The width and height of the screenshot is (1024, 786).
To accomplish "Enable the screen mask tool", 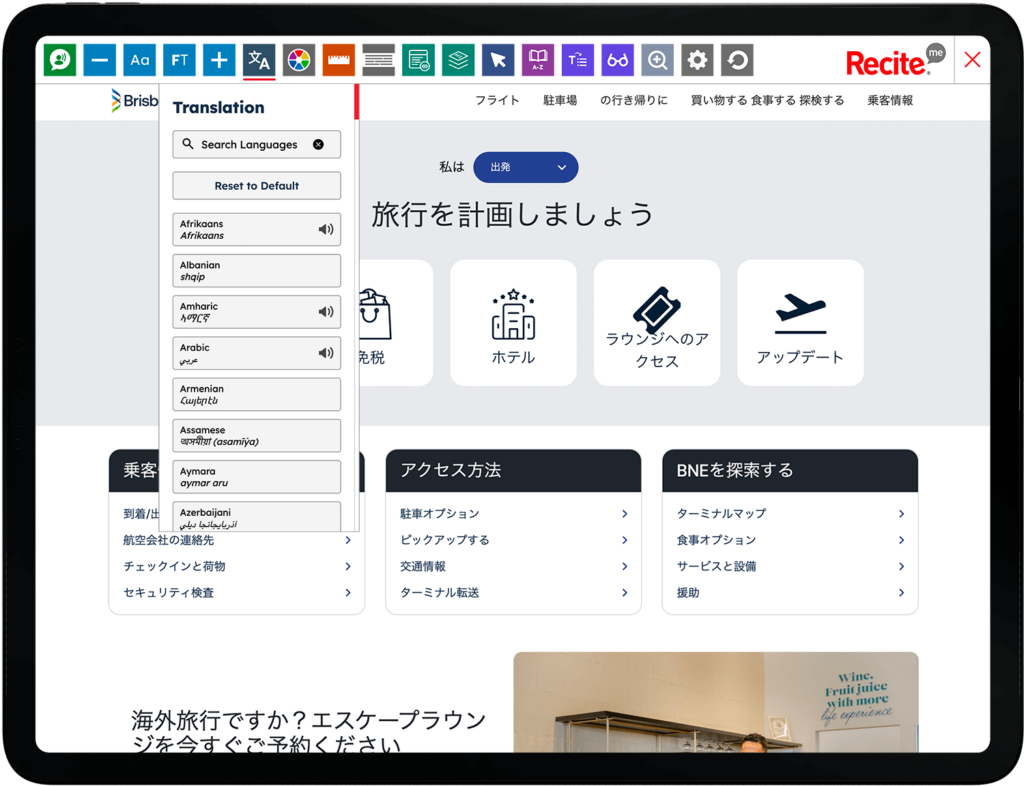I will tap(379, 60).
